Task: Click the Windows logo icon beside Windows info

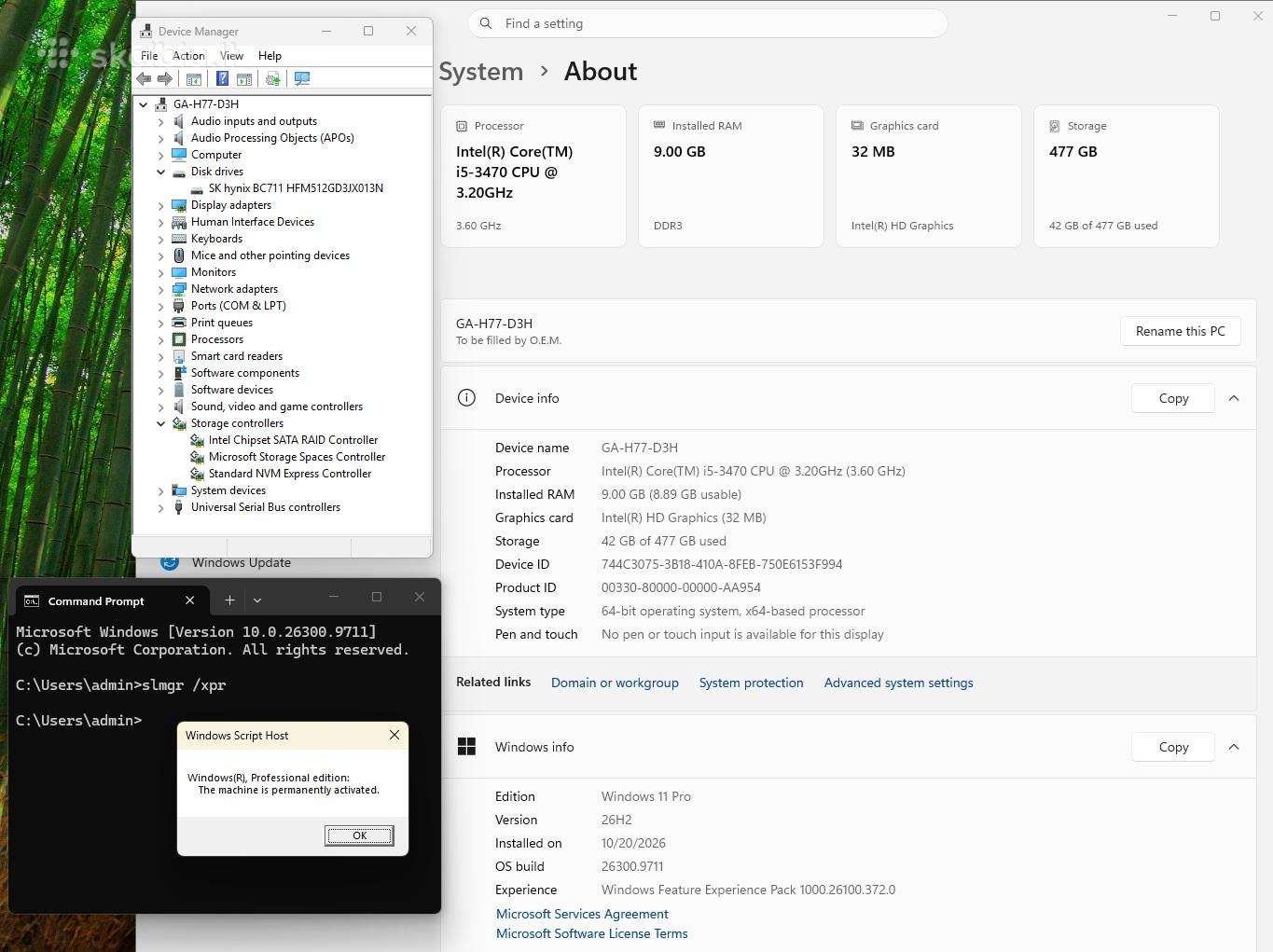Action: [x=466, y=747]
